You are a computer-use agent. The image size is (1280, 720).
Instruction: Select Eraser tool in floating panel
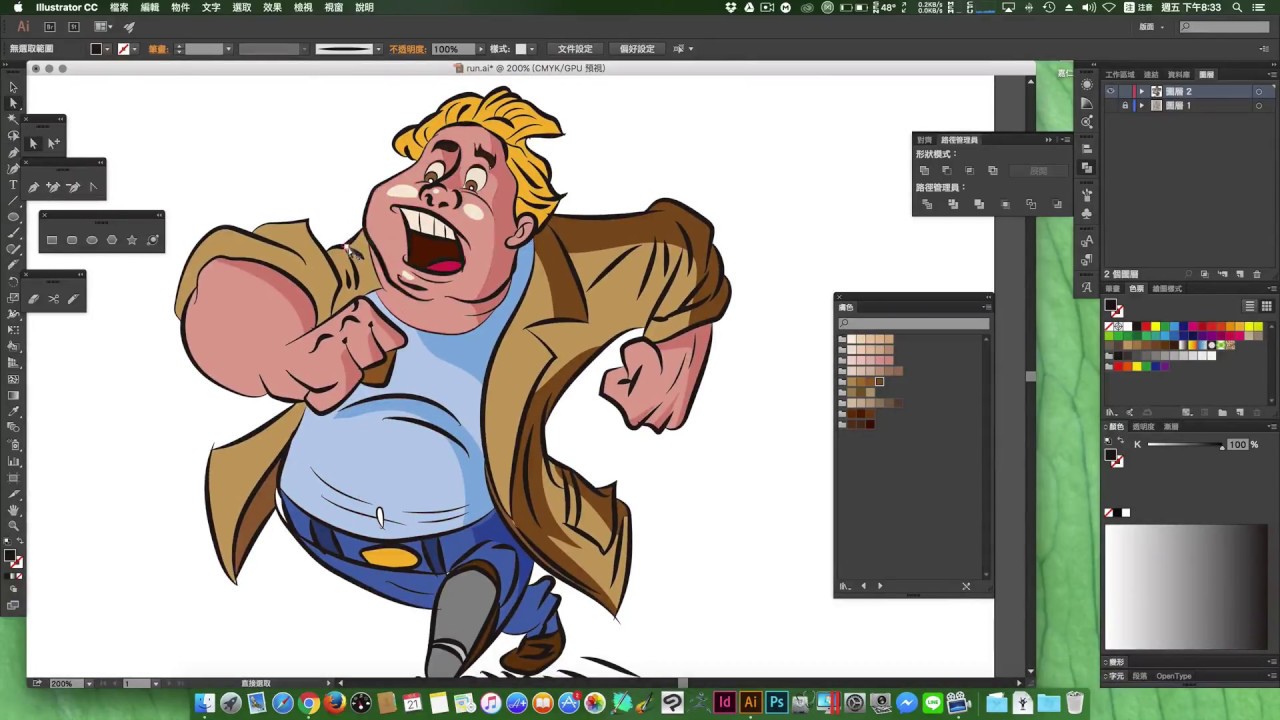tap(33, 298)
